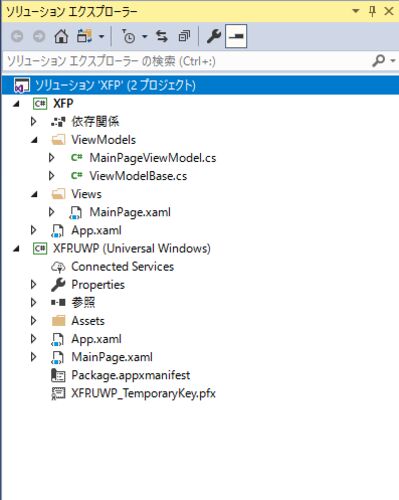Image resolution: width=399 pixels, height=500 pixels.
Task: Select the ソリューション 'XFP' root node
Action: pyautogui.click(x=115, y=85)
